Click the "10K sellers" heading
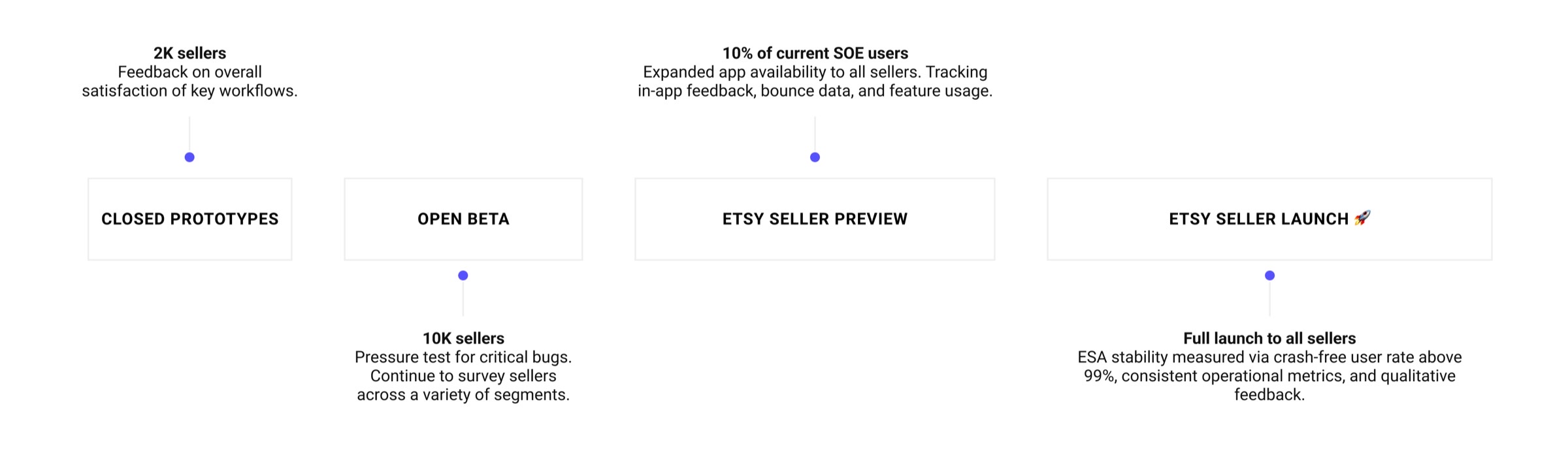 click(463, 338)
